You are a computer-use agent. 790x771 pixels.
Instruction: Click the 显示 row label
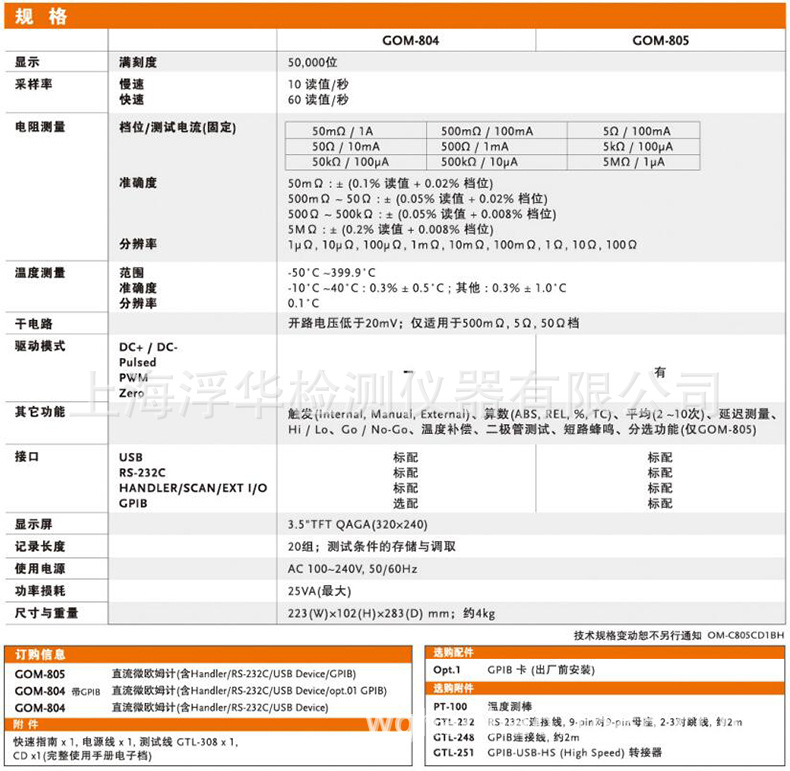(x=27, y=62)
